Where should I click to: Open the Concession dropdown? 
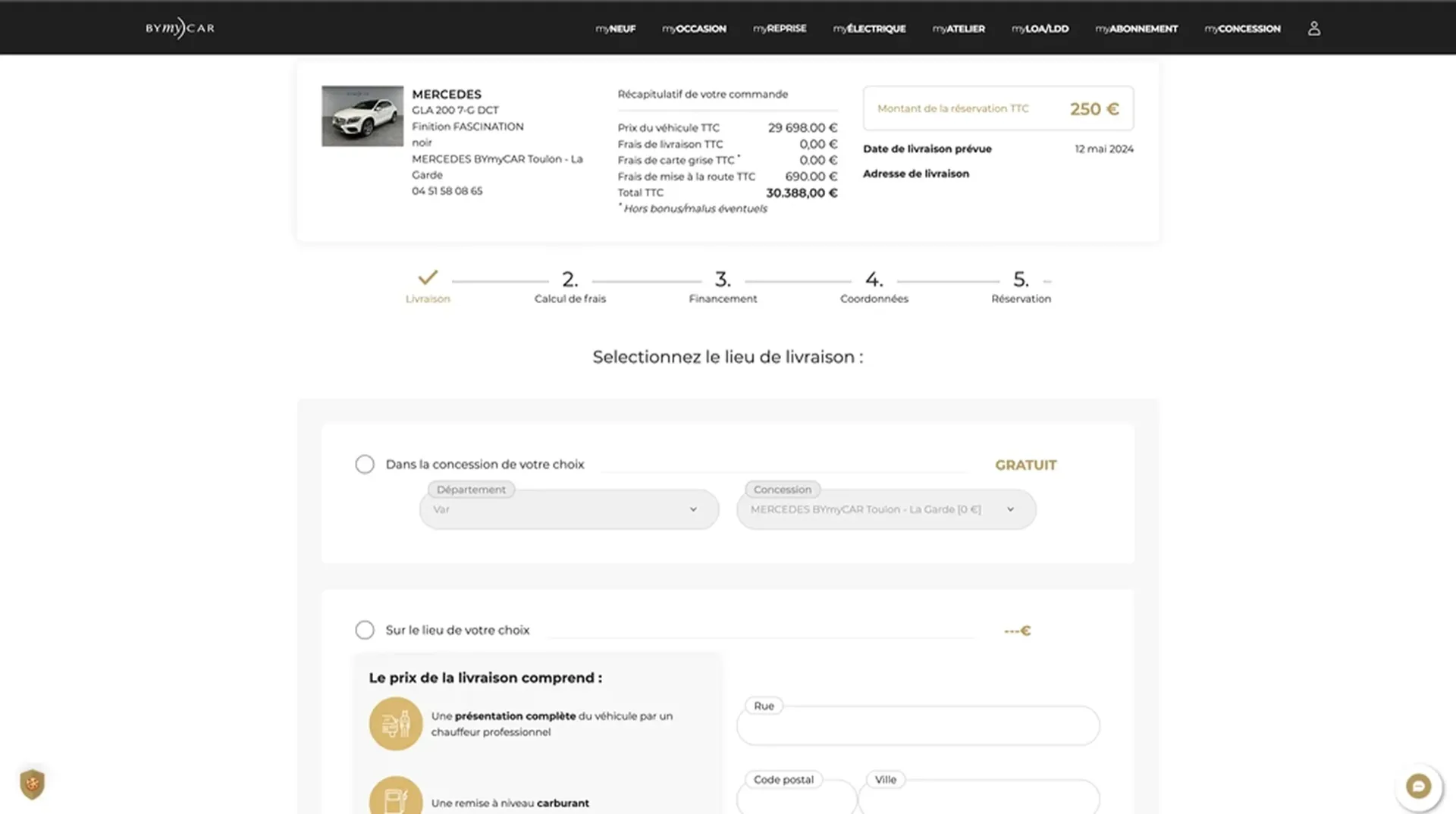point(886,509)
